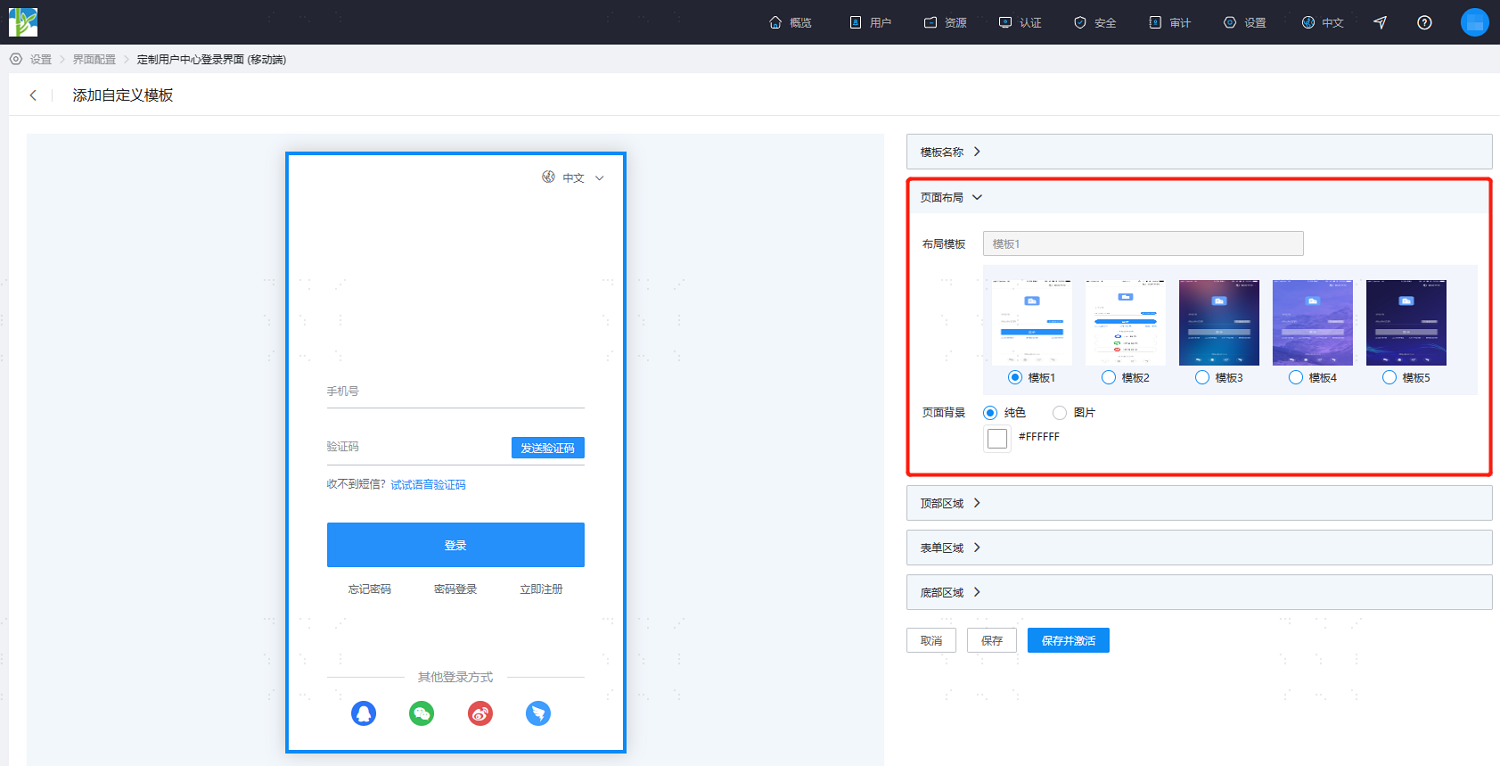Viewport: 1500px width, 766px height.
Task: Expand the 底部区域 section
Action: [x=1199, y=592]
